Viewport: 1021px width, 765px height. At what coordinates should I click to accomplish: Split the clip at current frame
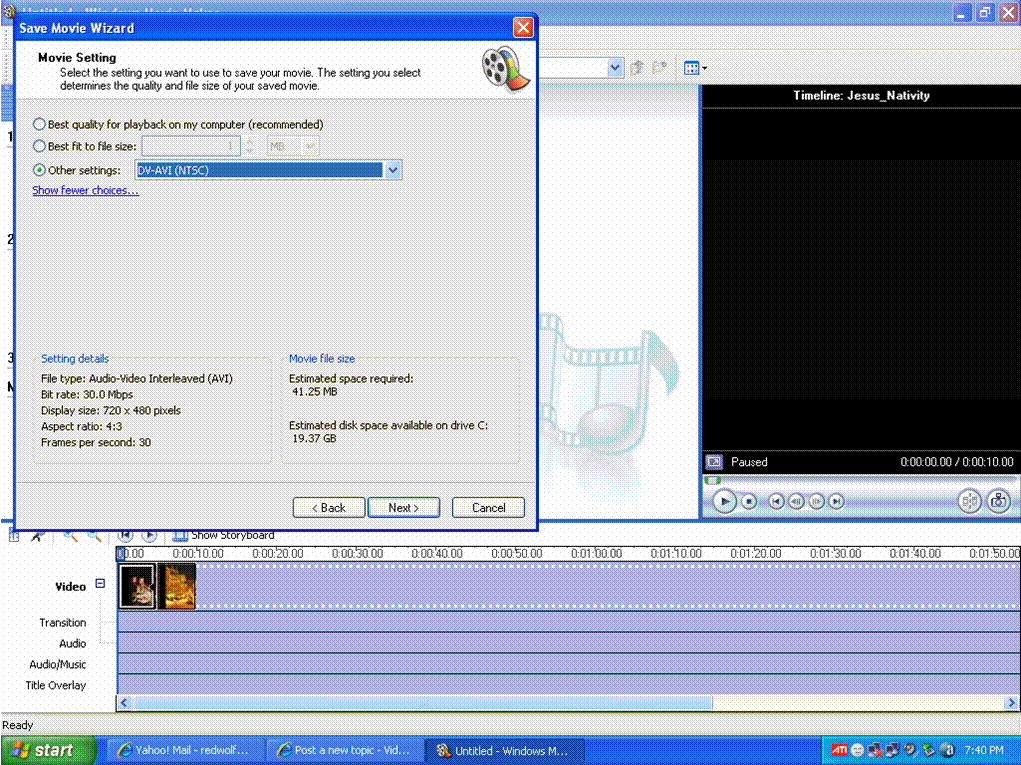970,501
